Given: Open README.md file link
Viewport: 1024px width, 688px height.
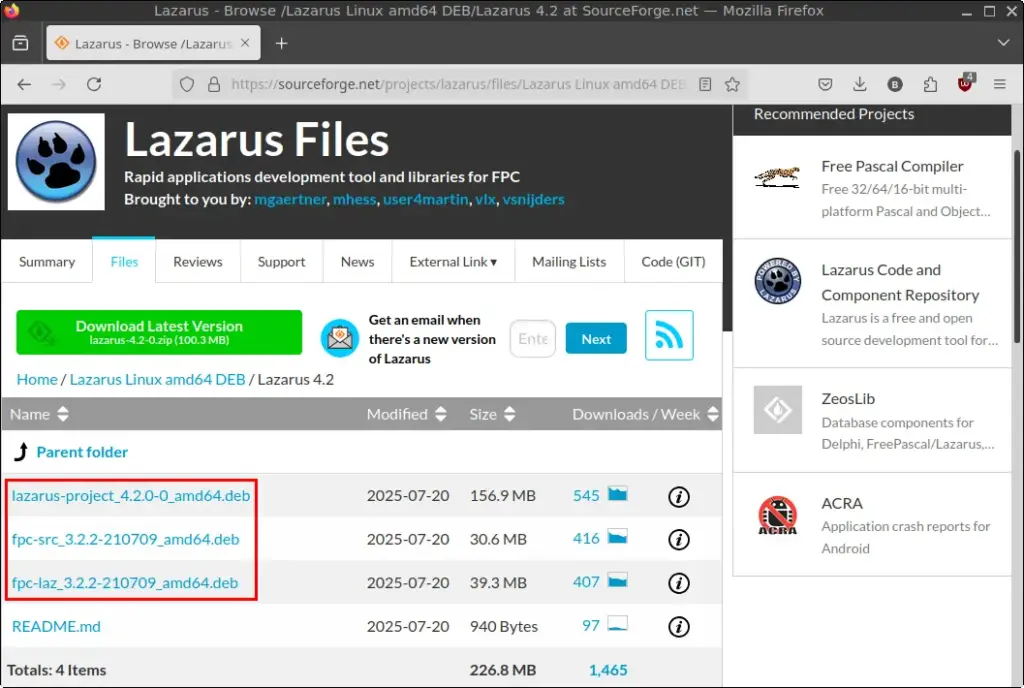Looking at the screenshot, I should pos(56,627).
